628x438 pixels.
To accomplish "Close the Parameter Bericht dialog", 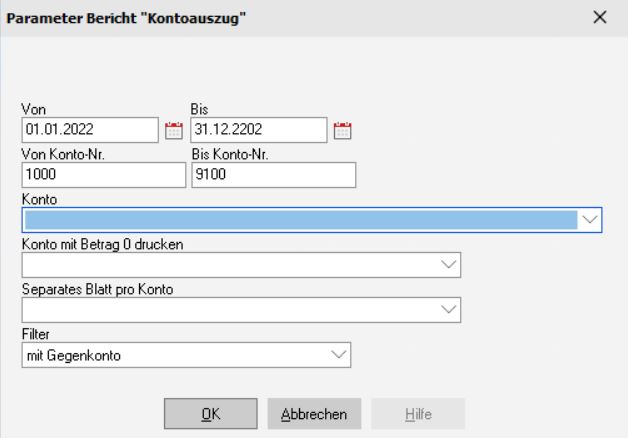I will coord(600,18).
